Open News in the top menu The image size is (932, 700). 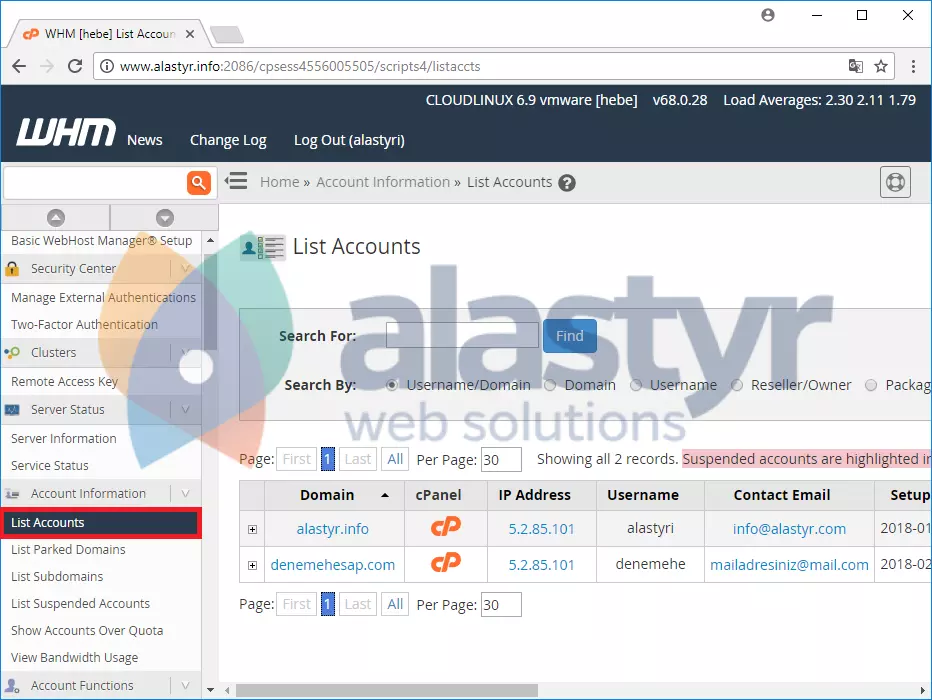point(144,140)
